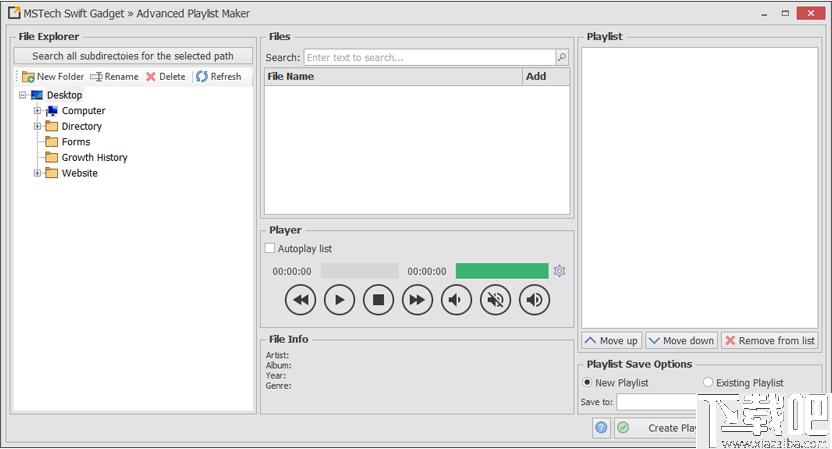Click the Desktop computer icon in tree
The width and height of the screenshot is (832, 449).
tap(37, 95)
